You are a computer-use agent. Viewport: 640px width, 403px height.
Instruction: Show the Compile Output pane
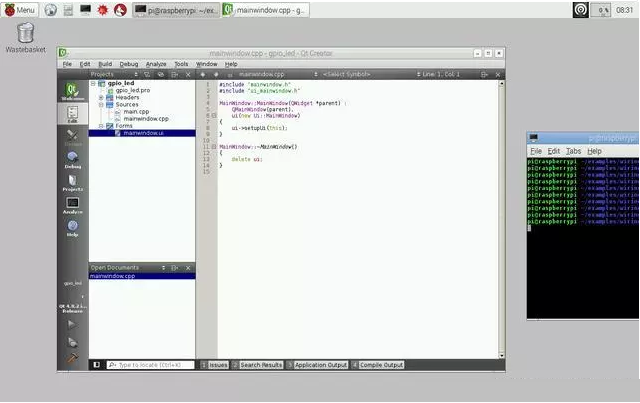(x=380, y=365)
